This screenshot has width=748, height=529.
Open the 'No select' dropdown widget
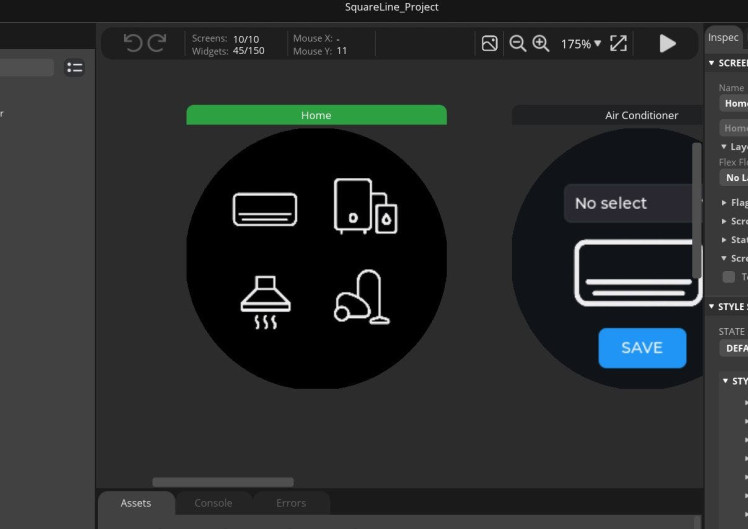pyautogui.click(x=628, y=203)
